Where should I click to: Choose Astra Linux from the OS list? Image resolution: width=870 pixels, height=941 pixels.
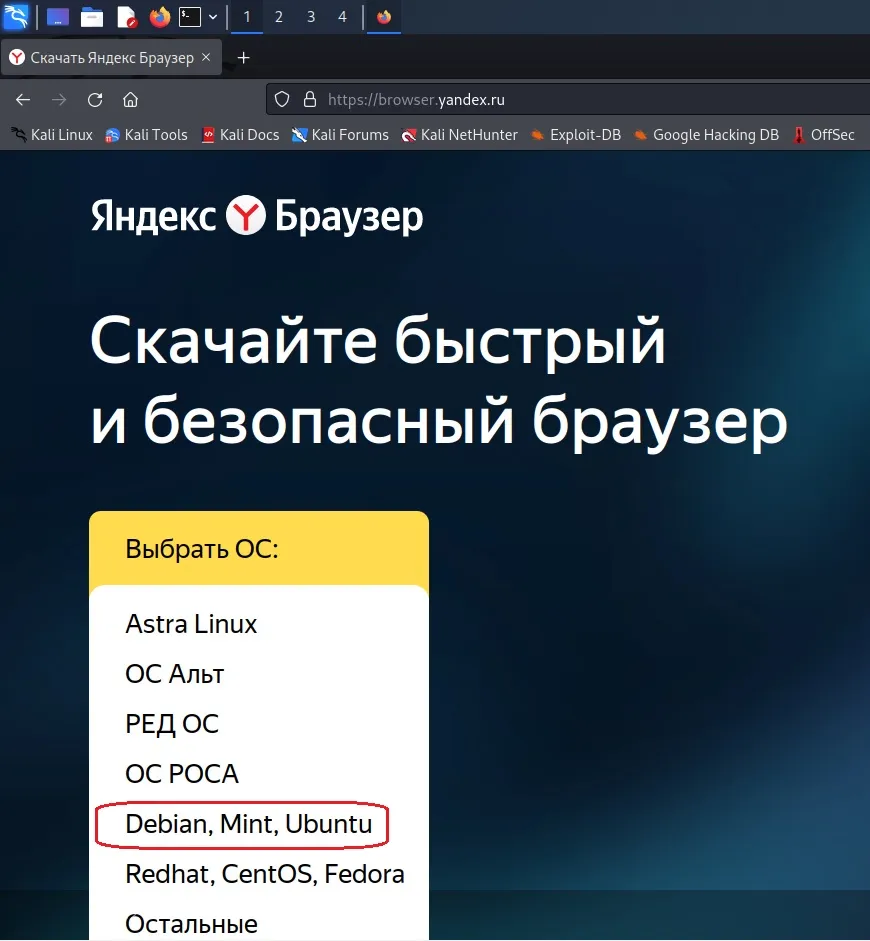[x=191, y=624]
